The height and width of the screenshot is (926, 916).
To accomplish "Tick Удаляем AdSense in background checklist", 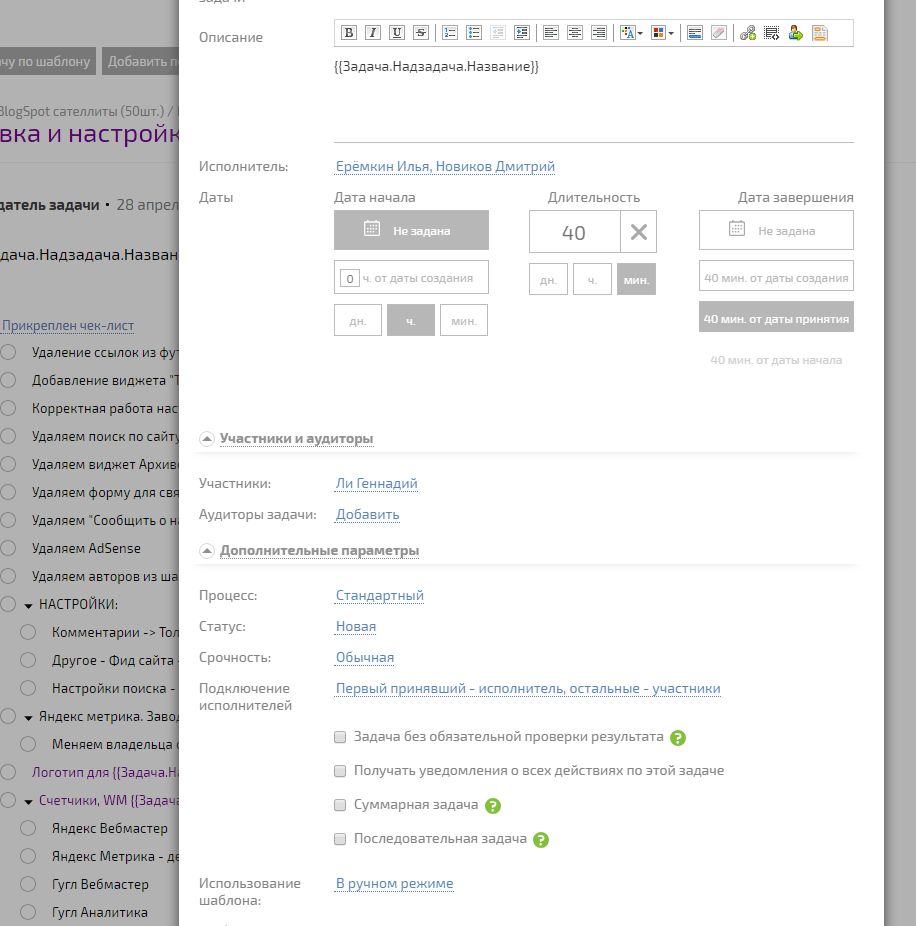I will tap(8, 548).
